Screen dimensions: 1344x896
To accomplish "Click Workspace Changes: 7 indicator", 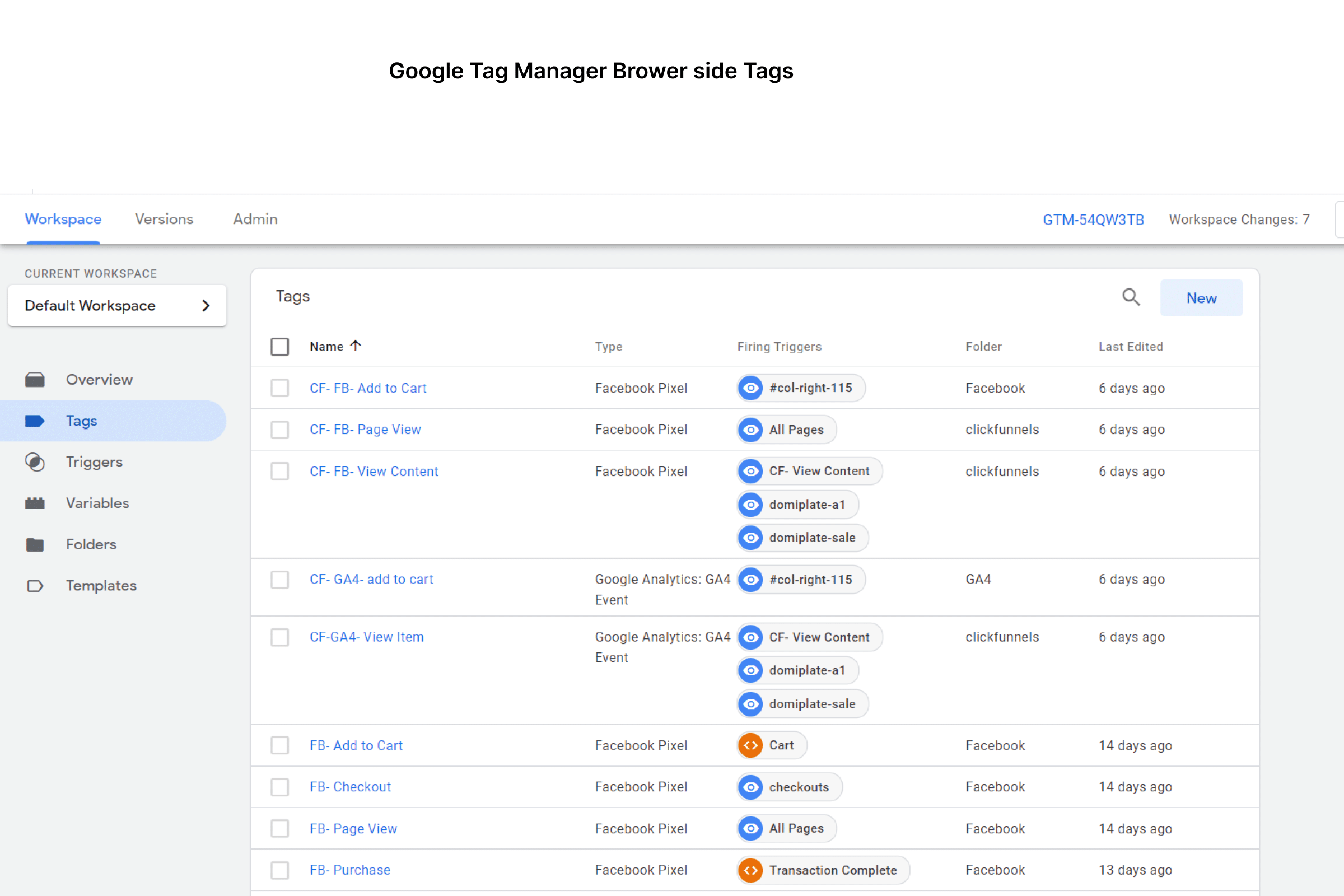I will [1239, 220].
